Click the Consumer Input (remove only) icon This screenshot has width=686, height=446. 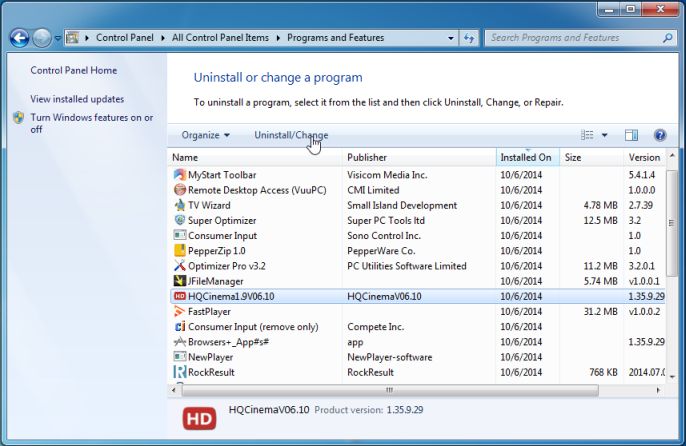click(180, 327)
